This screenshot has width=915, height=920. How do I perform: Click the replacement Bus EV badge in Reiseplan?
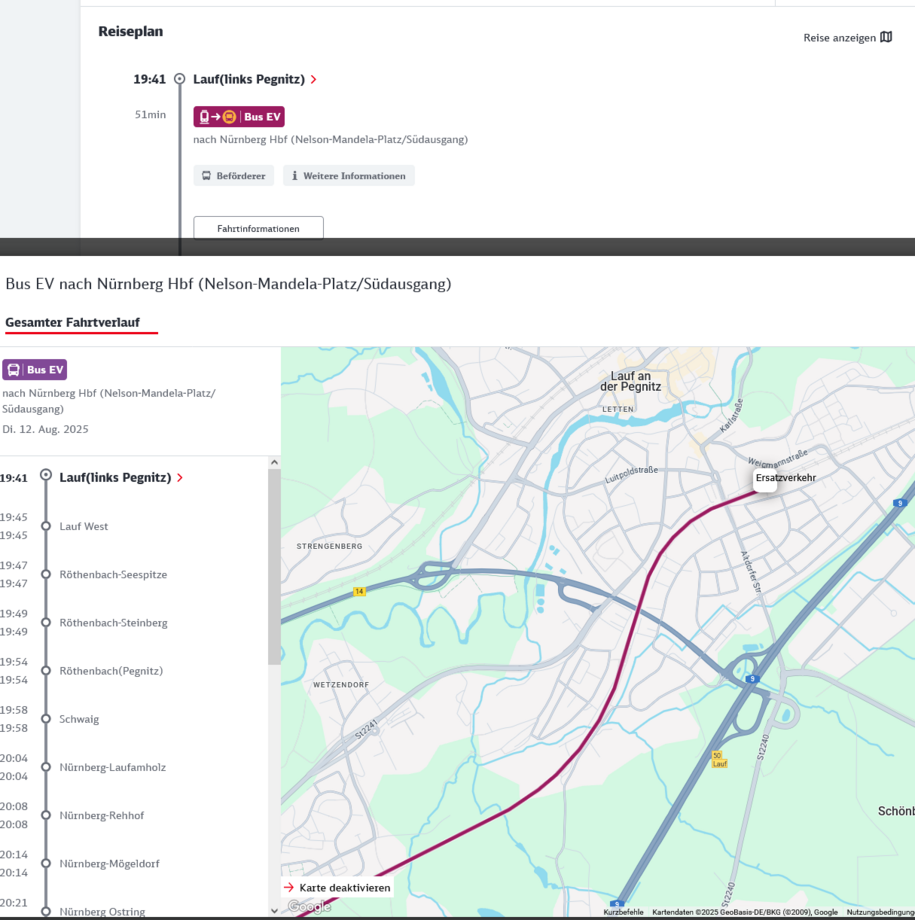coord(239,117)
